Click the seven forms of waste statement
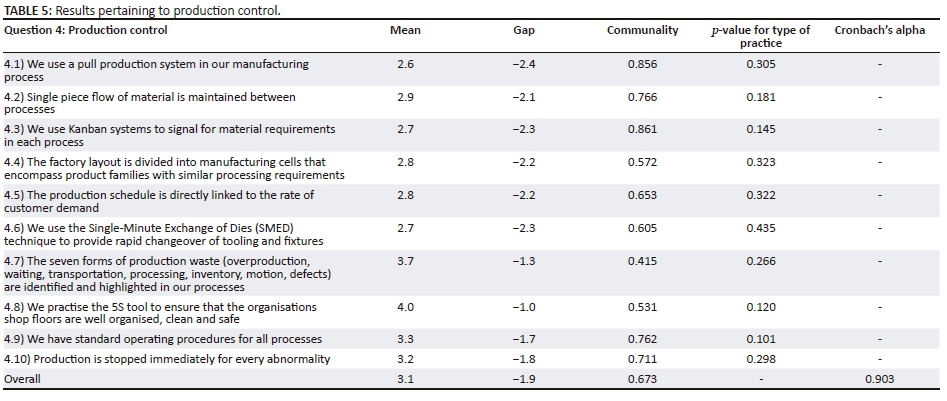This screenshot has height=401, width=947. pyautogui.click(x=175, y=273)
